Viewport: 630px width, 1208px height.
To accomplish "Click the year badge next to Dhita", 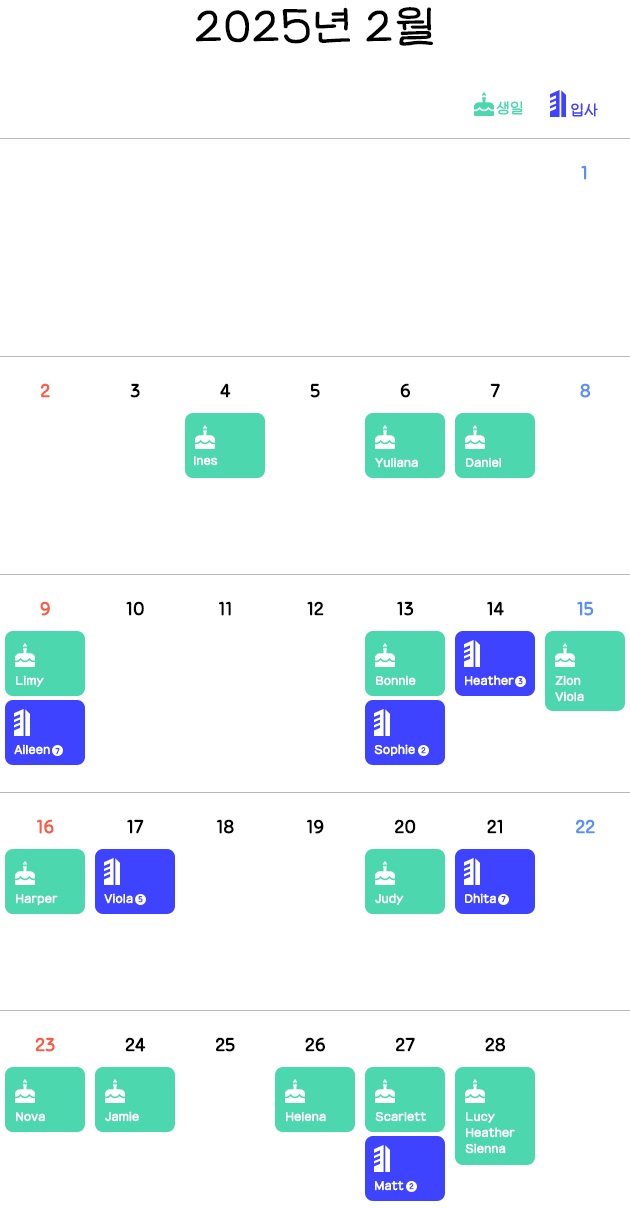I will click(x=503, y=899).
